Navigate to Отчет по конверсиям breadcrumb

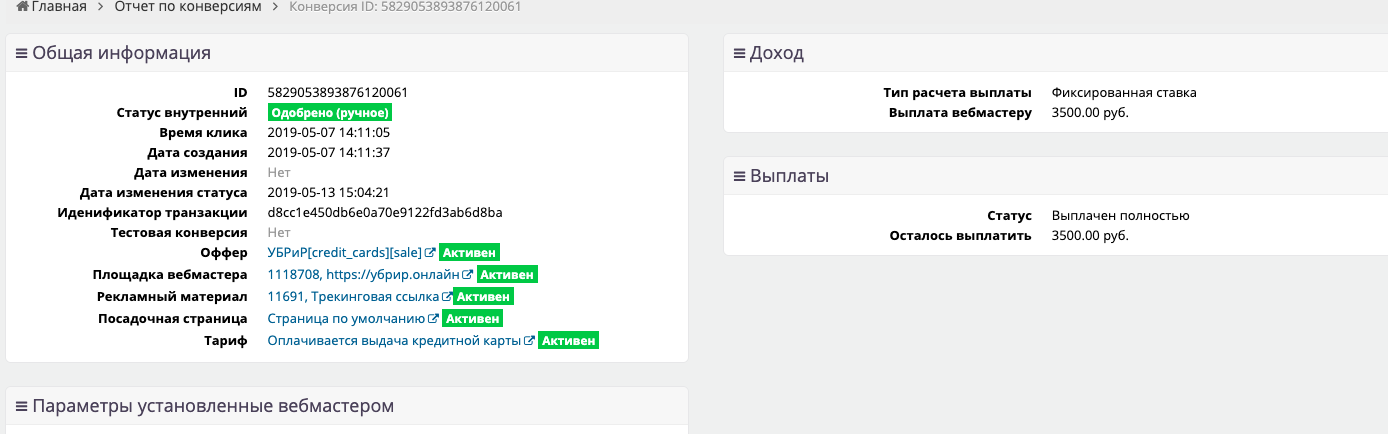202,7
